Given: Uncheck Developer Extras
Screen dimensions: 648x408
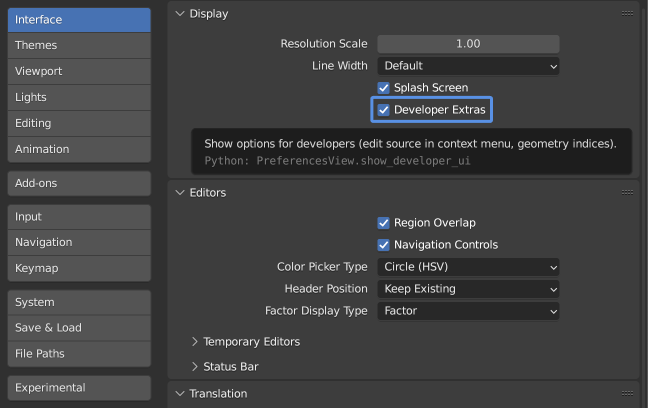Looking at the screenshot, I should point(384,109).
